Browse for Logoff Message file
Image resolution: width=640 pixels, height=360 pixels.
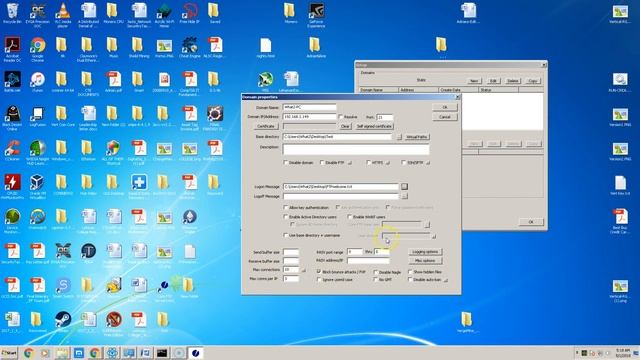click(404, 196)
